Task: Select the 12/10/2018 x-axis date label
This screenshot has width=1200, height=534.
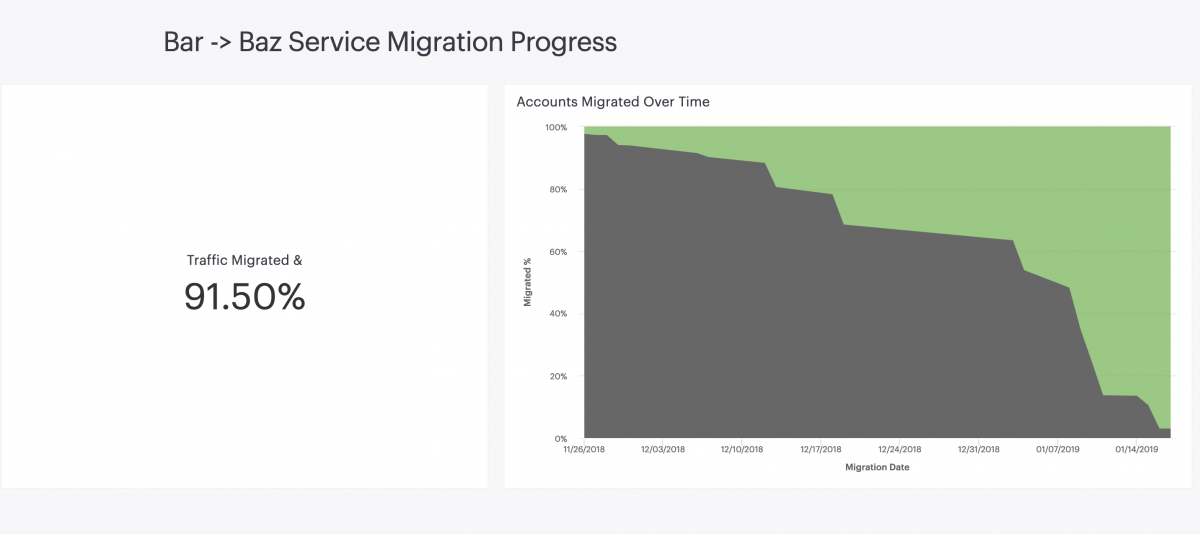Action: click(741, 450)
